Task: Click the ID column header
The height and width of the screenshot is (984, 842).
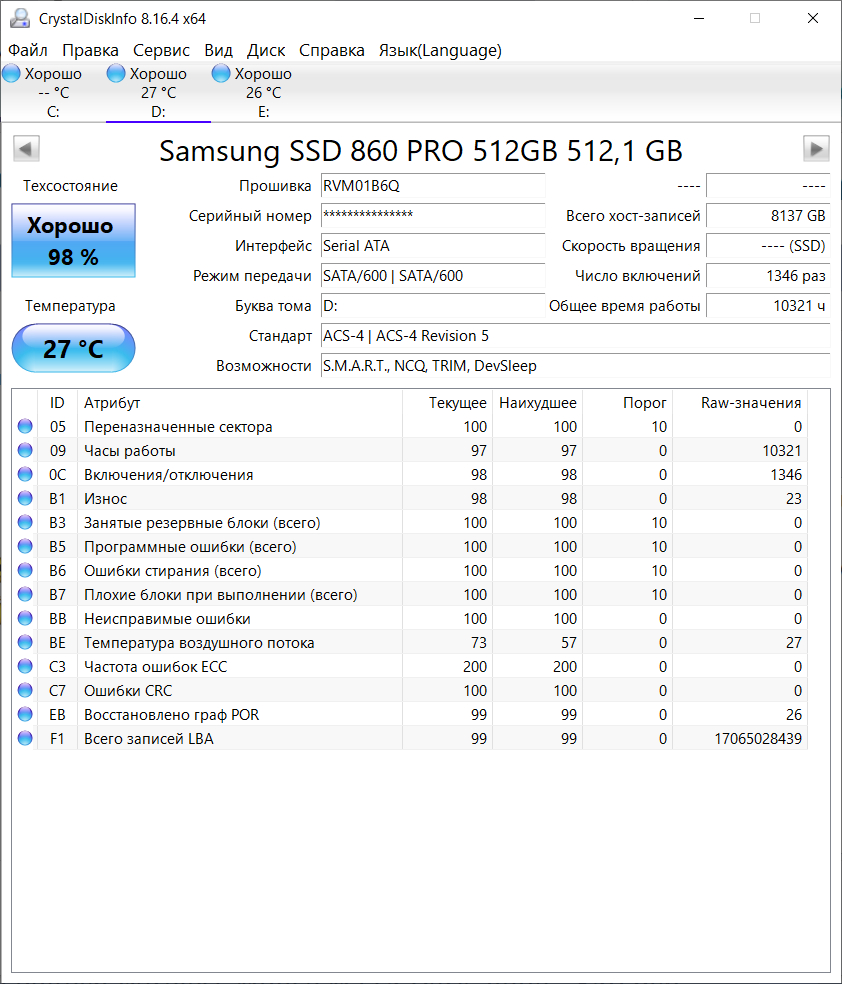Action: (x=57, y=403)
